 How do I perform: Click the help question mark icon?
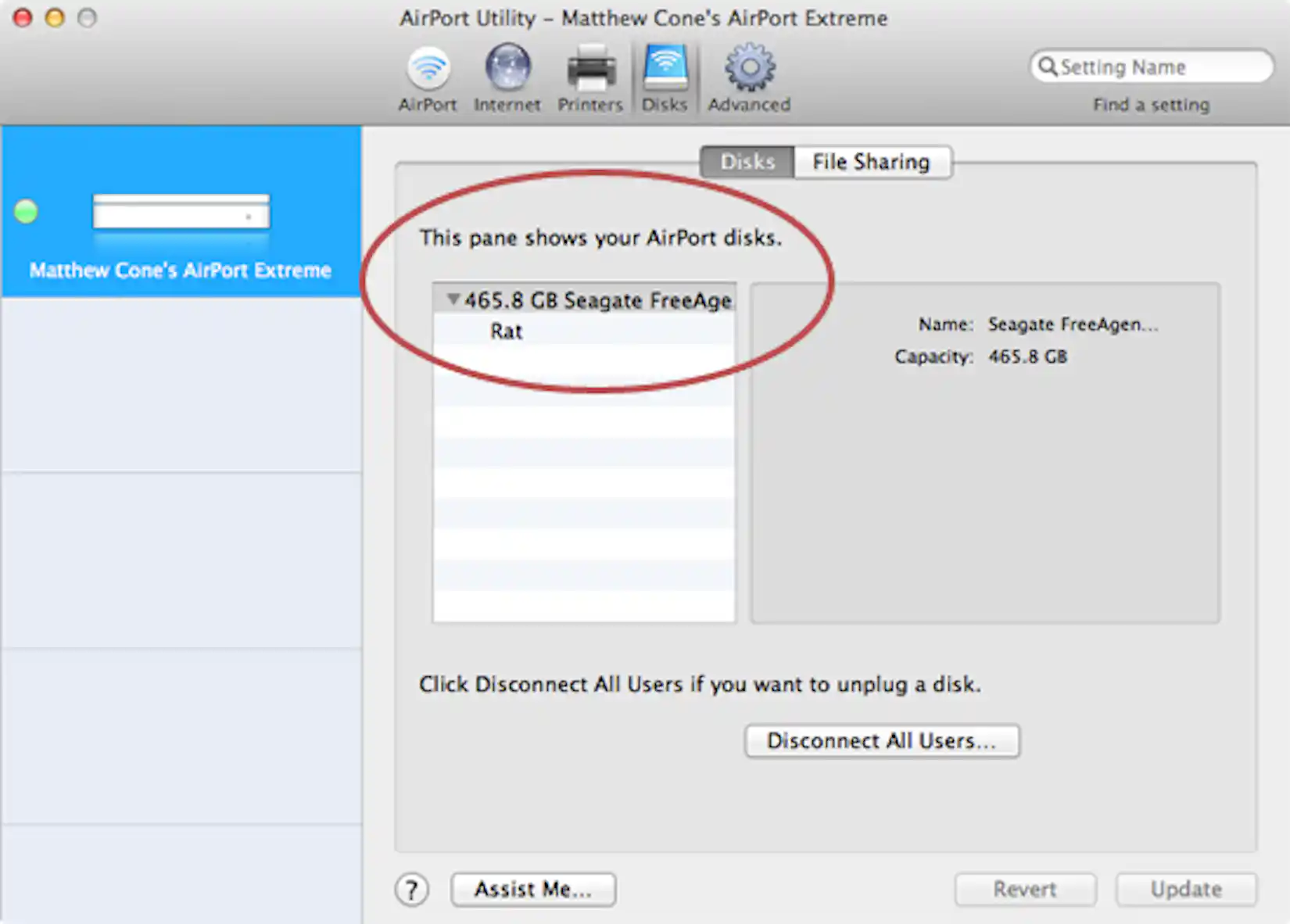click(x=412, y=889)
